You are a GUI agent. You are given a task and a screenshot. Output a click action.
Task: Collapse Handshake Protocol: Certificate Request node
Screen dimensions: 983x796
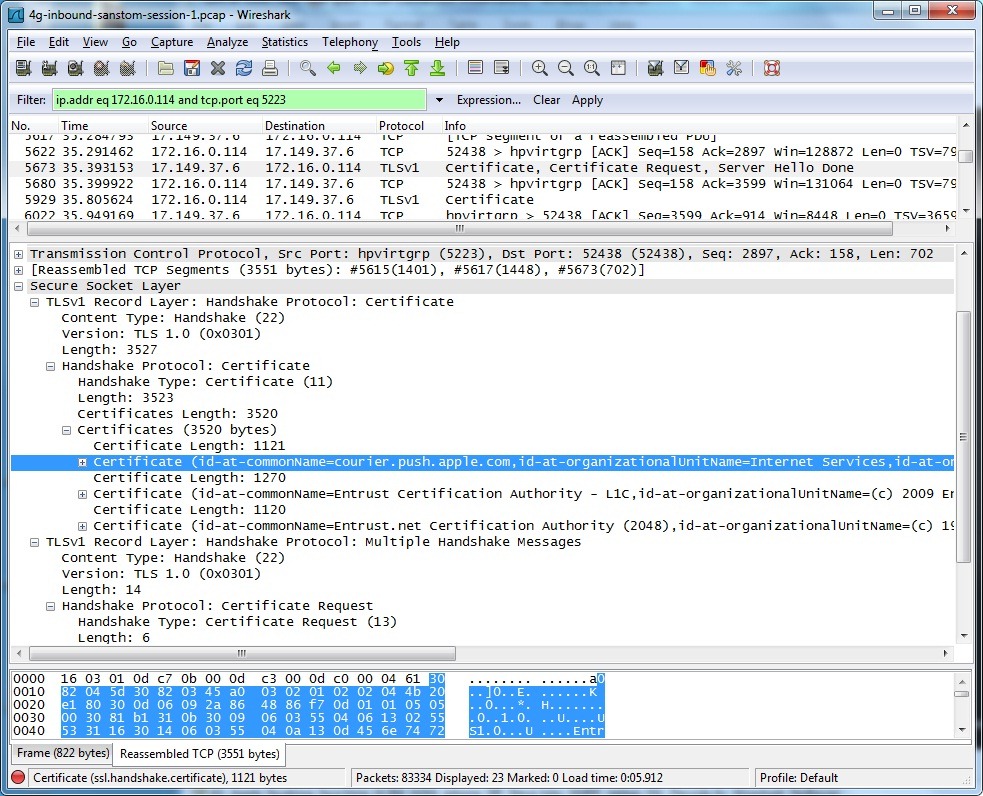[51, 606]
